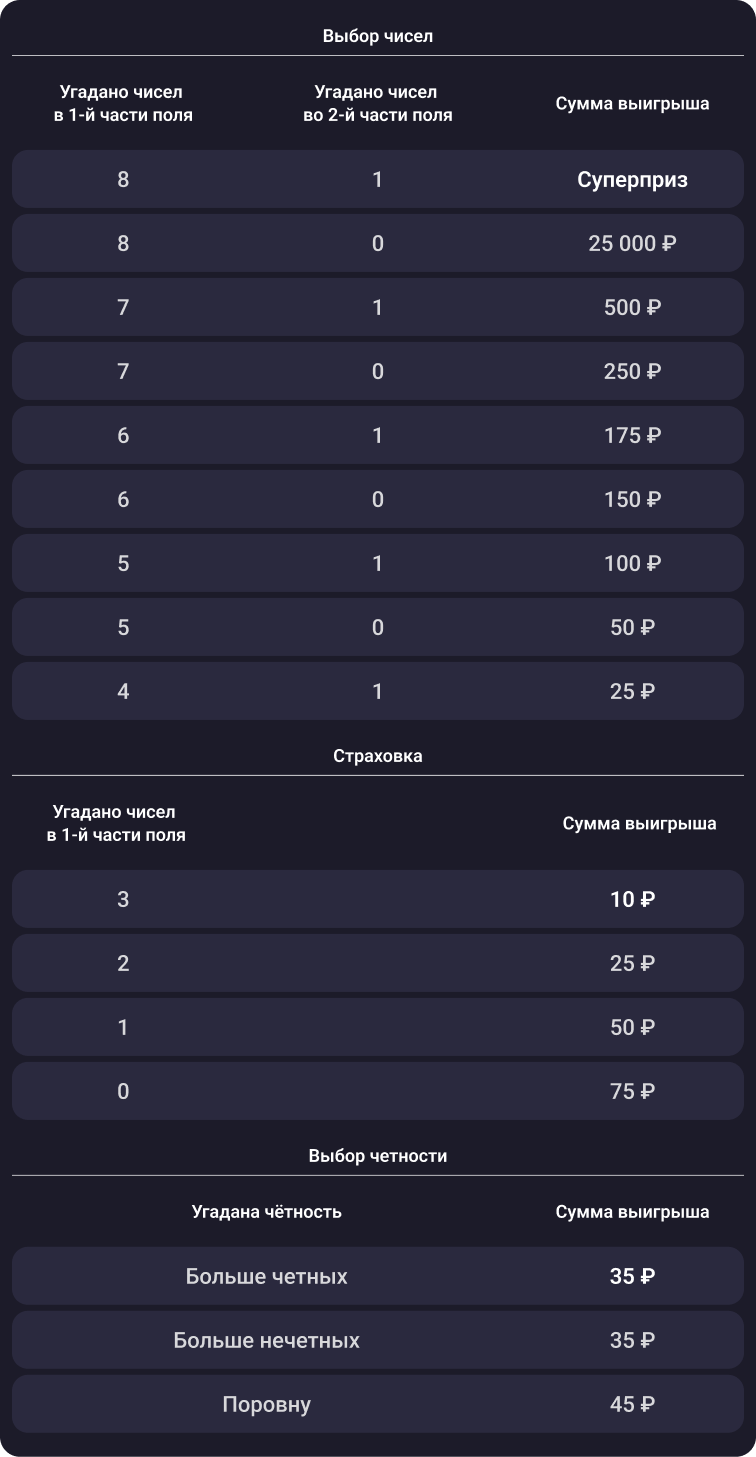Click Сумма выигрыша header under Выбор чисел

(x=633, y=104)
